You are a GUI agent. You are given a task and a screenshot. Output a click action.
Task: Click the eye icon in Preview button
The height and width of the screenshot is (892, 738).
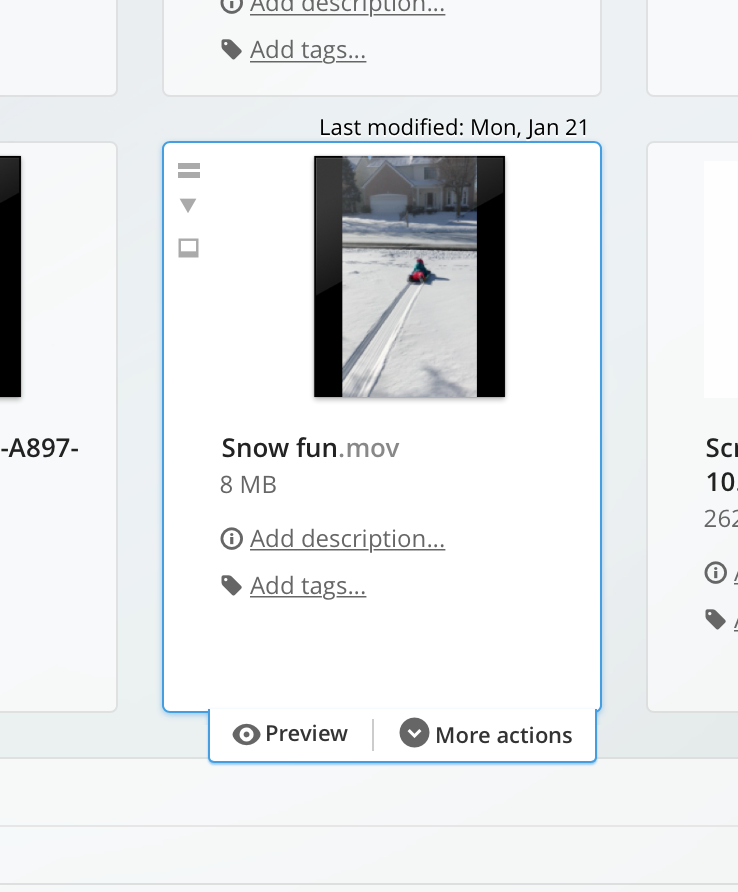(x=246, y=734)
